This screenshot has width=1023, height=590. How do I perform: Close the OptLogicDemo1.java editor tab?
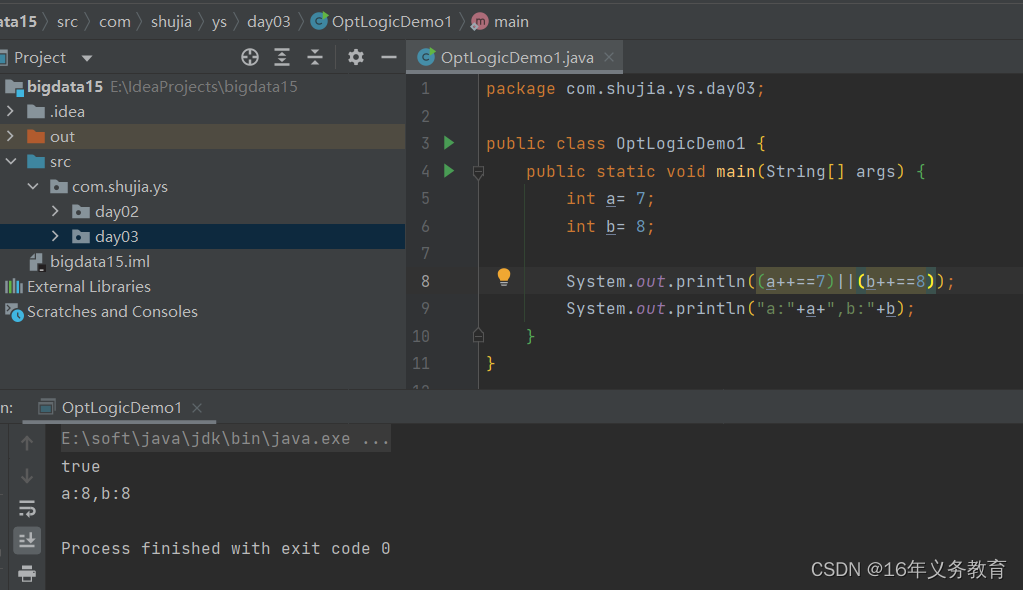click(609, 57)
